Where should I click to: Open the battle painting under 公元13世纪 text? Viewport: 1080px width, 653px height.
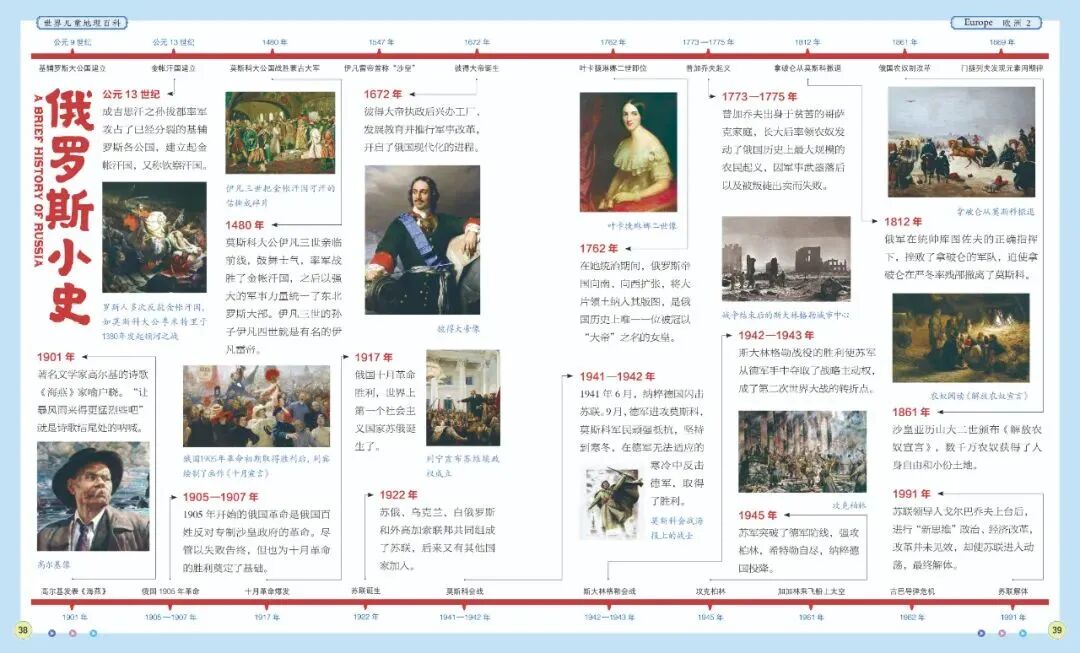154,237
